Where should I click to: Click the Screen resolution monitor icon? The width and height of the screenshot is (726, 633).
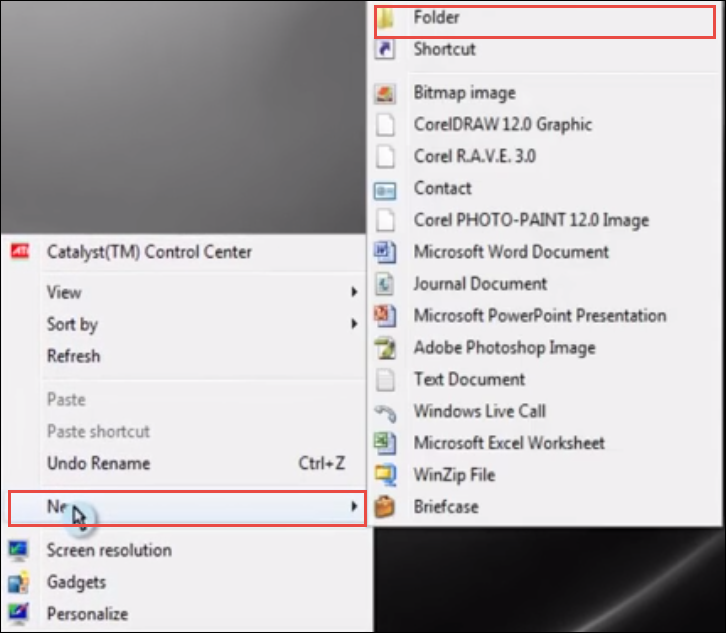tap(19, 551)
